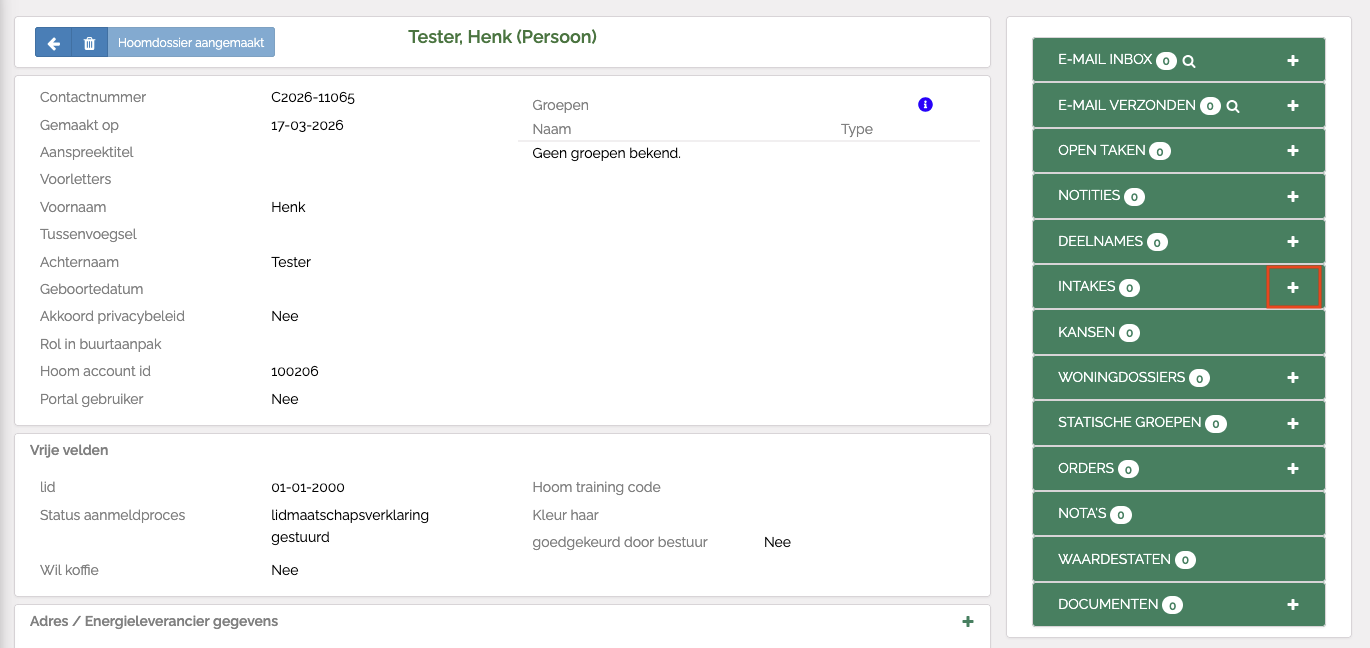This screenshot has height=648, width=1370.
Task: Click the Voornaam value Henk
Action: (x=288, y=207)
